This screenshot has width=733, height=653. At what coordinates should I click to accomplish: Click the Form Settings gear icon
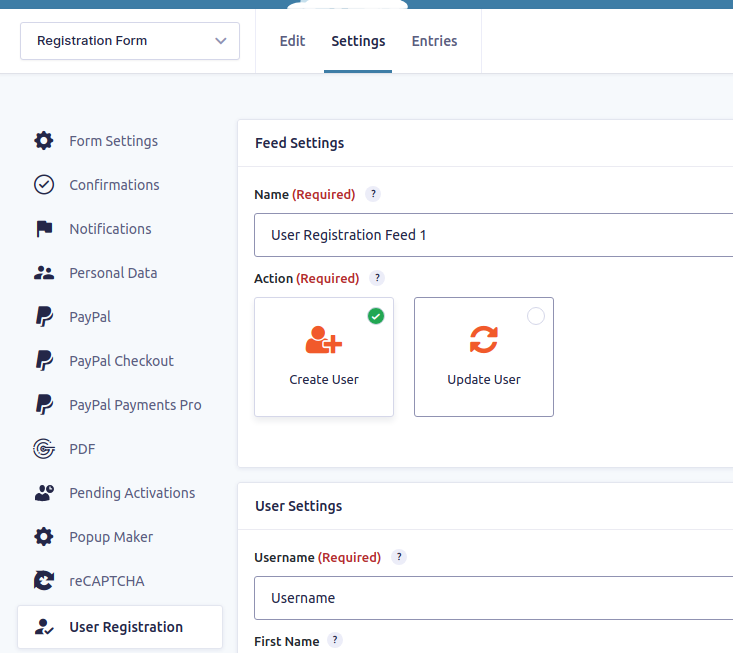point(44,141)
